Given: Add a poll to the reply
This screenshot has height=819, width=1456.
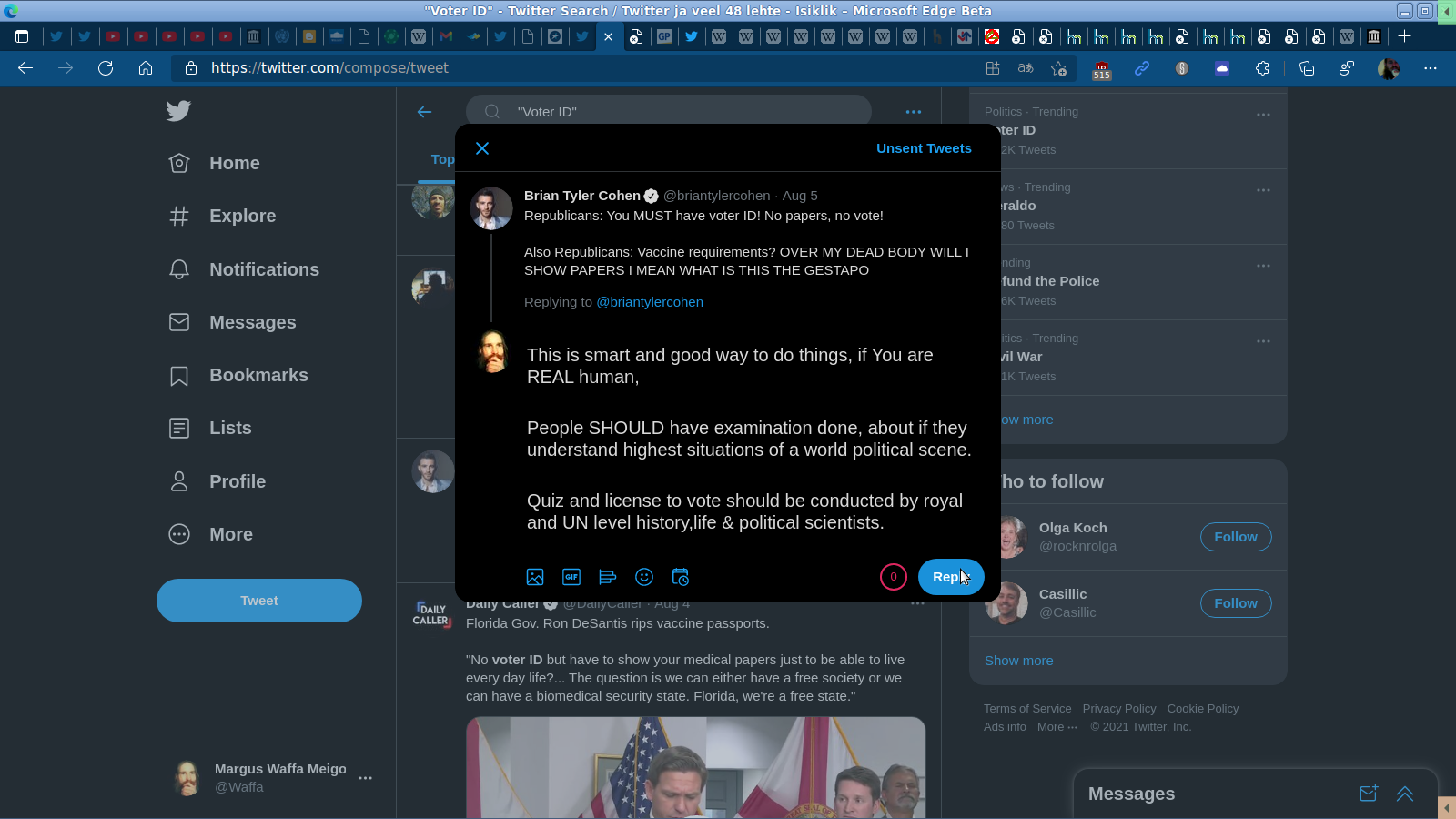Looking at the screenshot, I should 608,577.
